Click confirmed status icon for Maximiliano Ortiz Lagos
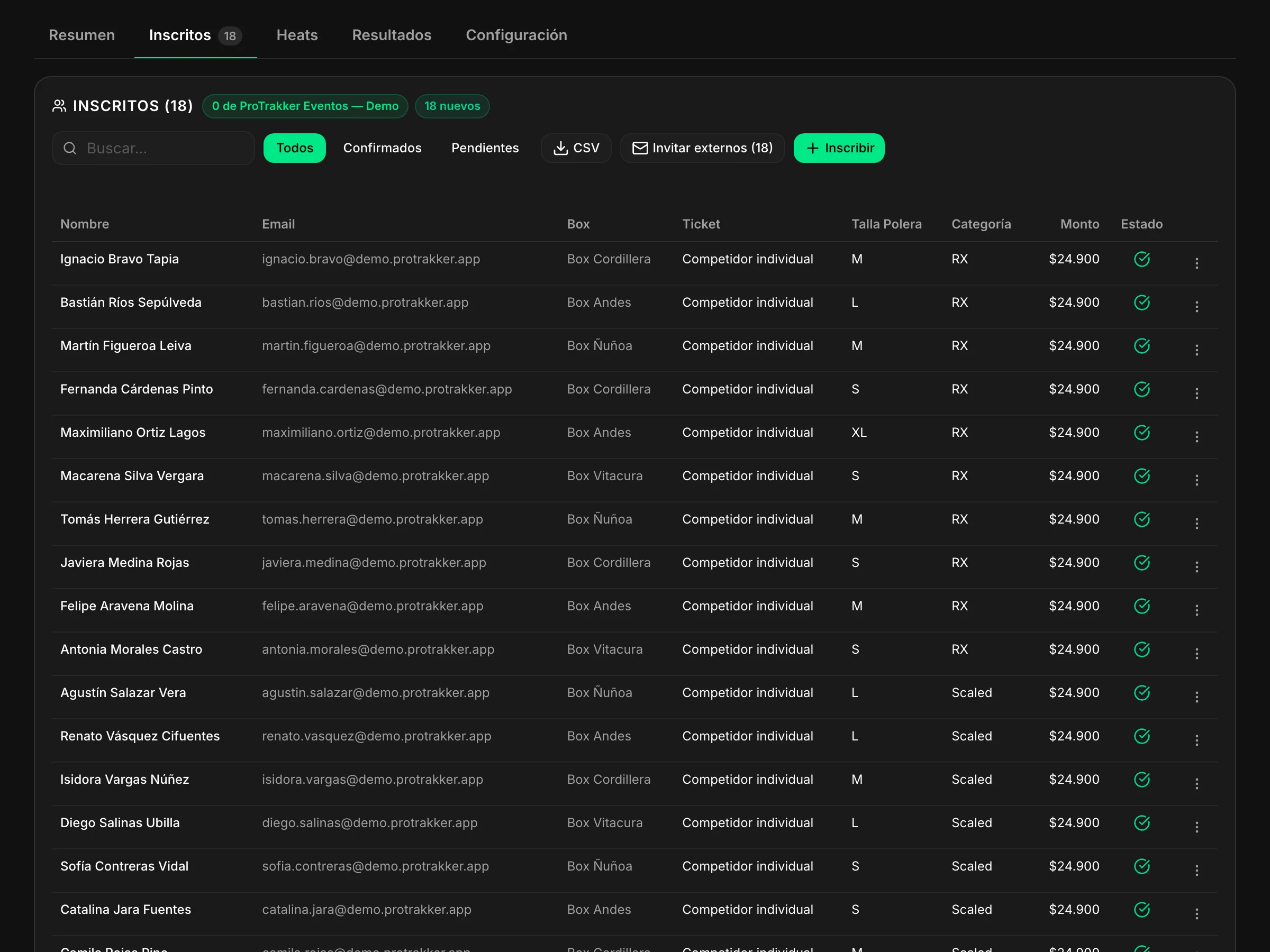1270x952 pixels. [x=1141, y=433]
